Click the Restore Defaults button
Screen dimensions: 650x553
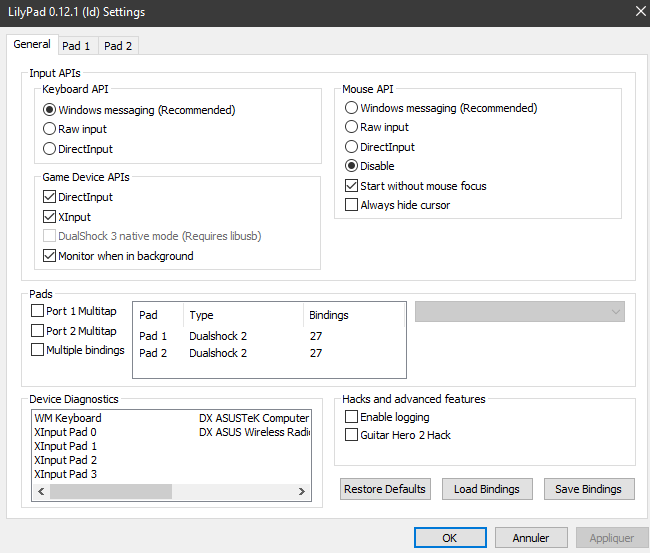(x=385, y=489)
